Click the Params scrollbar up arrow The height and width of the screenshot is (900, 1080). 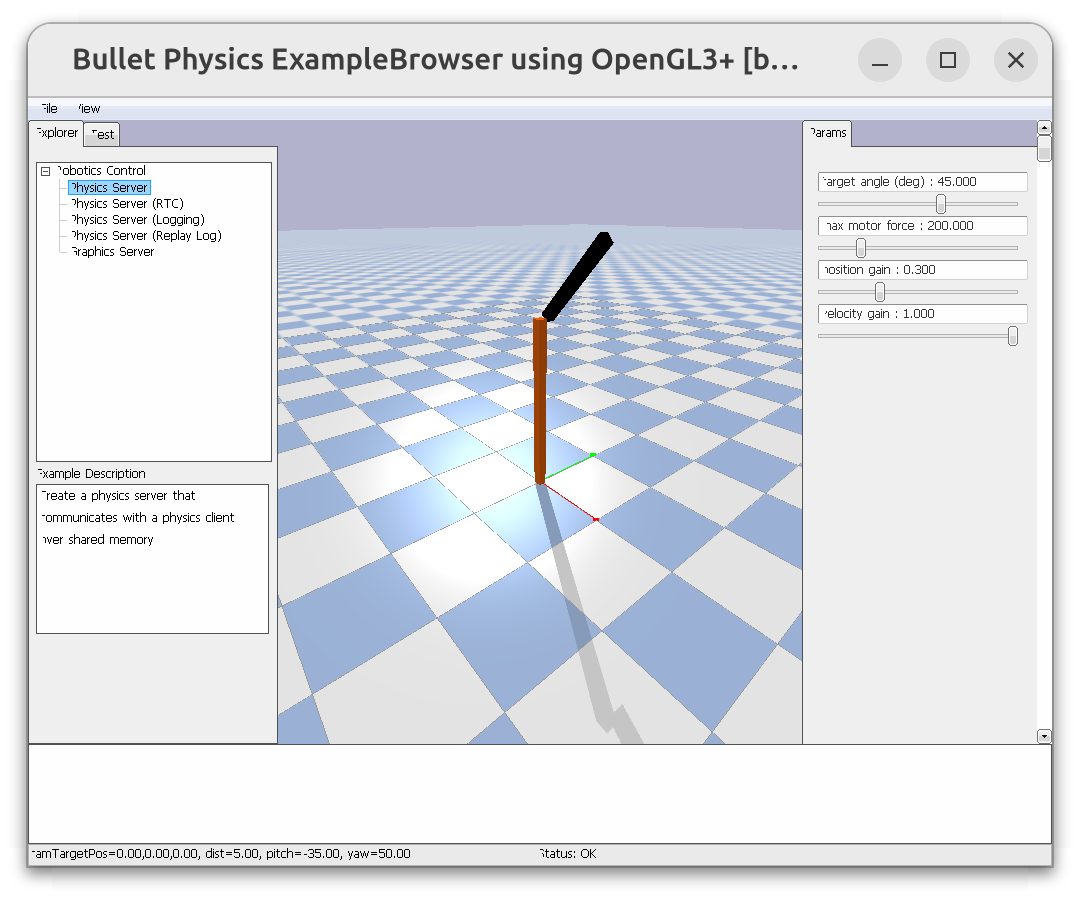coord(1044,128)
